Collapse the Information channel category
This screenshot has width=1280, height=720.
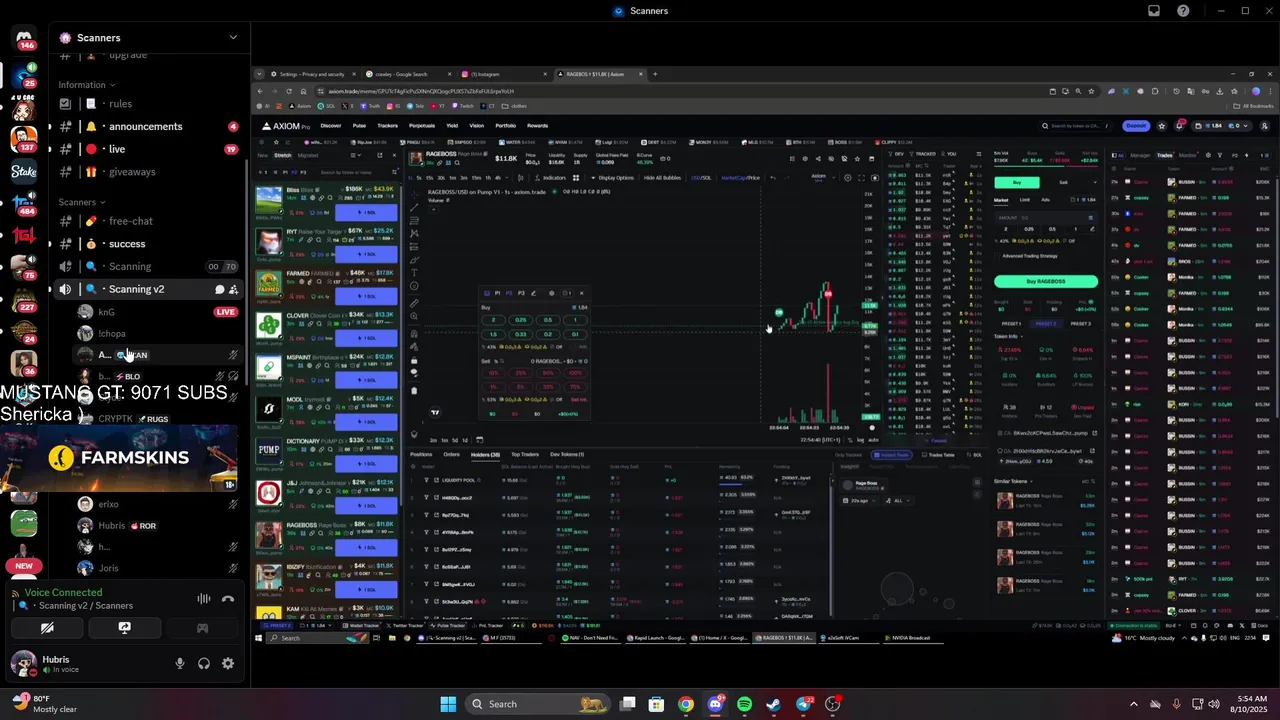point(86,85)
